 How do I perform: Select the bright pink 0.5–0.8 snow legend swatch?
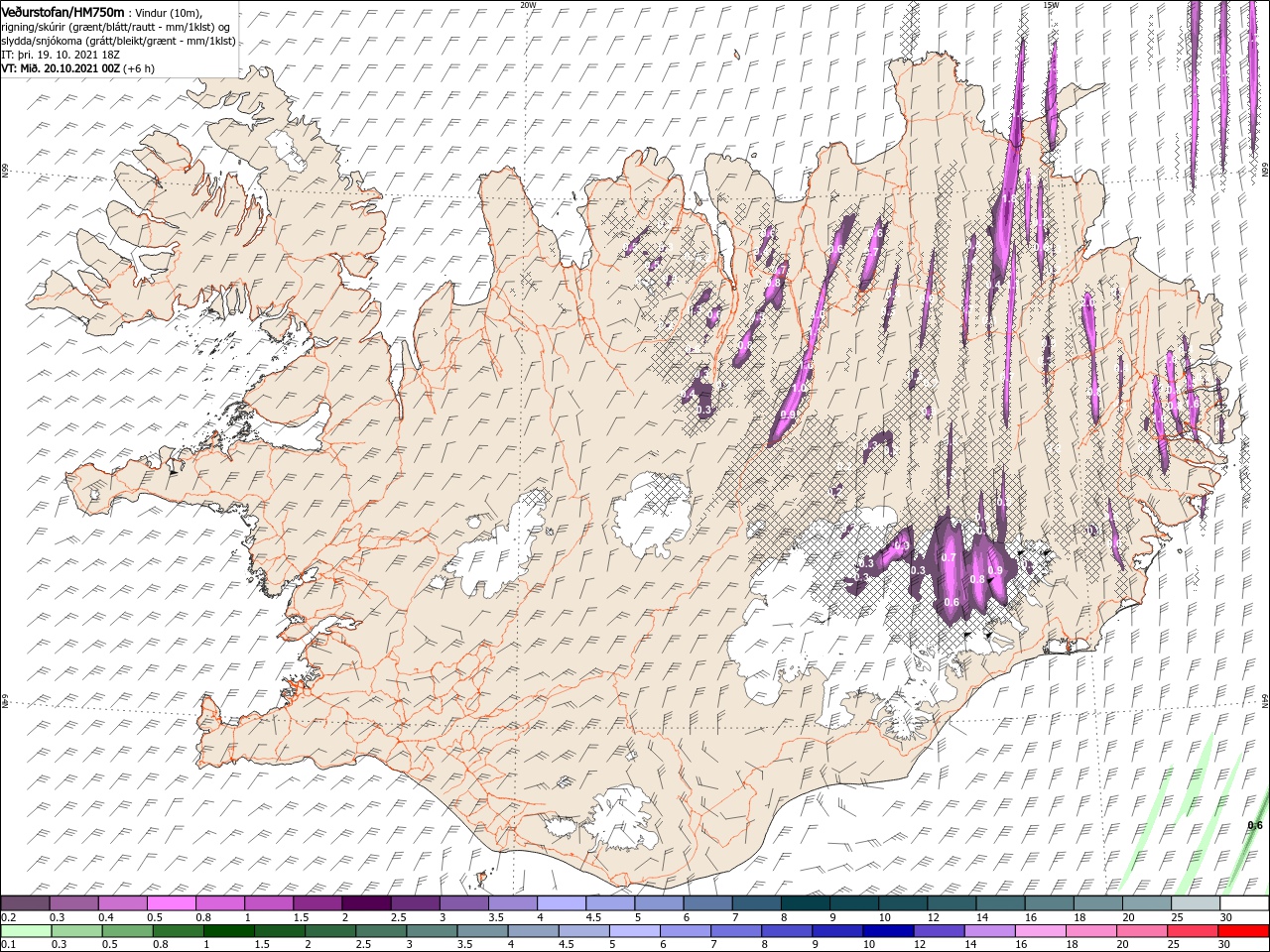(171, 903)
